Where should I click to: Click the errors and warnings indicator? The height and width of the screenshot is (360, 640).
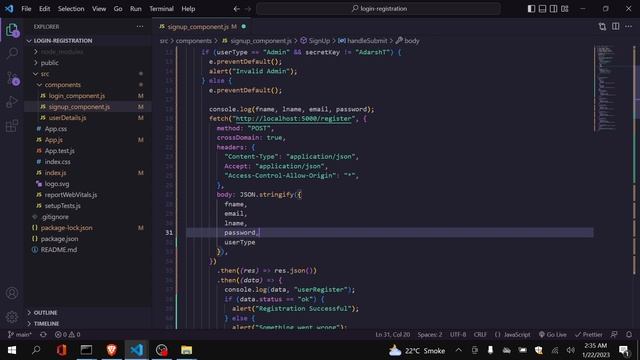(68, 335)
